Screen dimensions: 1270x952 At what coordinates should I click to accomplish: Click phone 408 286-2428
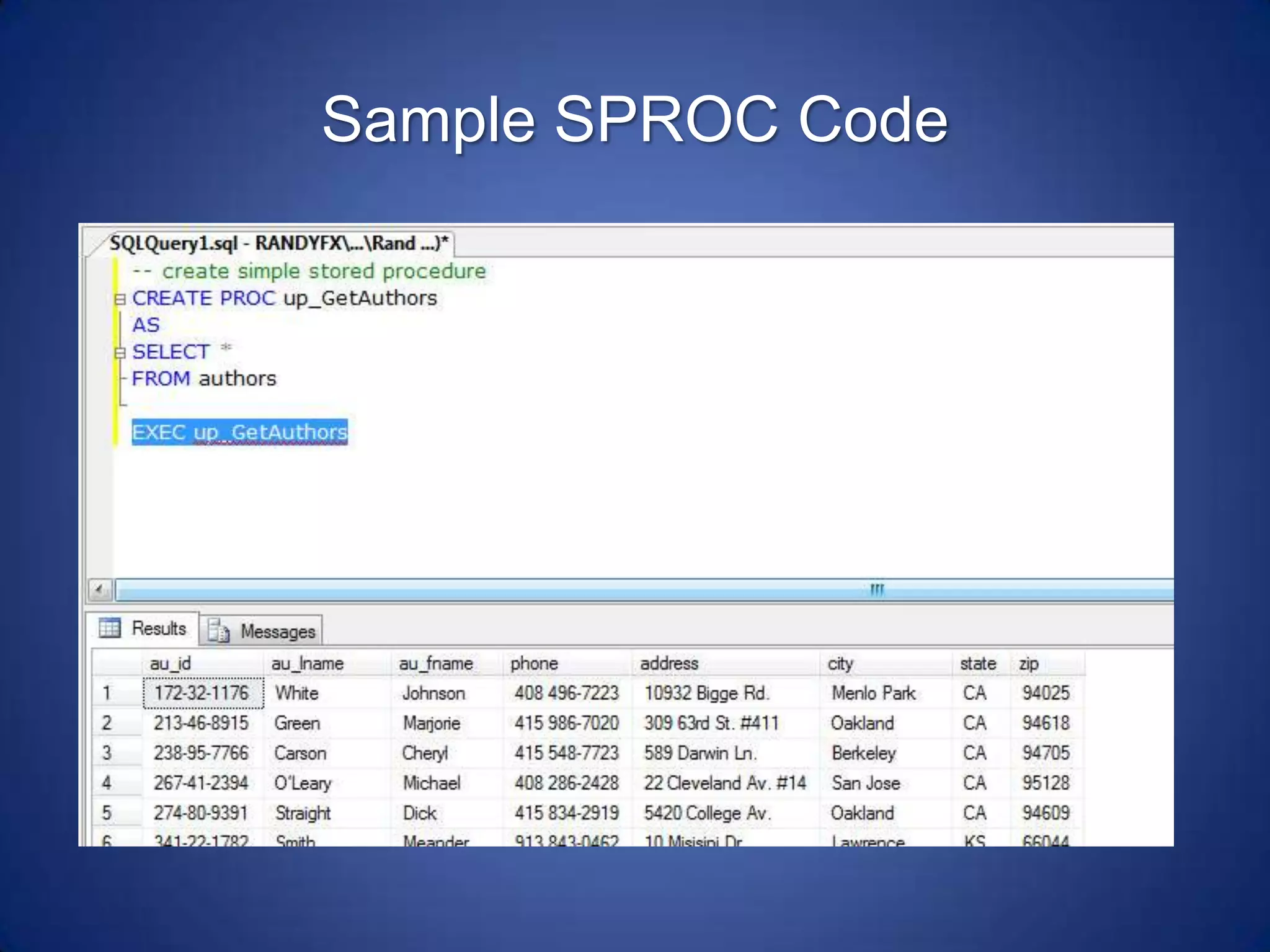click(567, 783)
